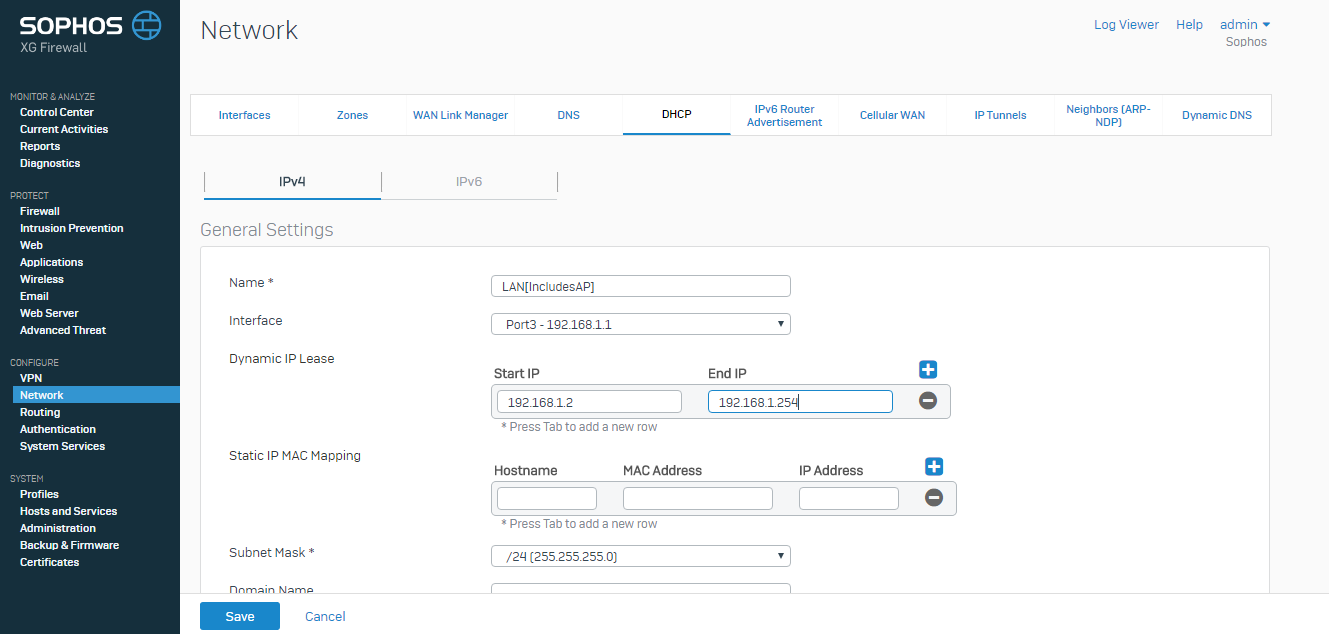Add a new Dynamic IP Lease row
The image size is (1329, 634).
927,369
